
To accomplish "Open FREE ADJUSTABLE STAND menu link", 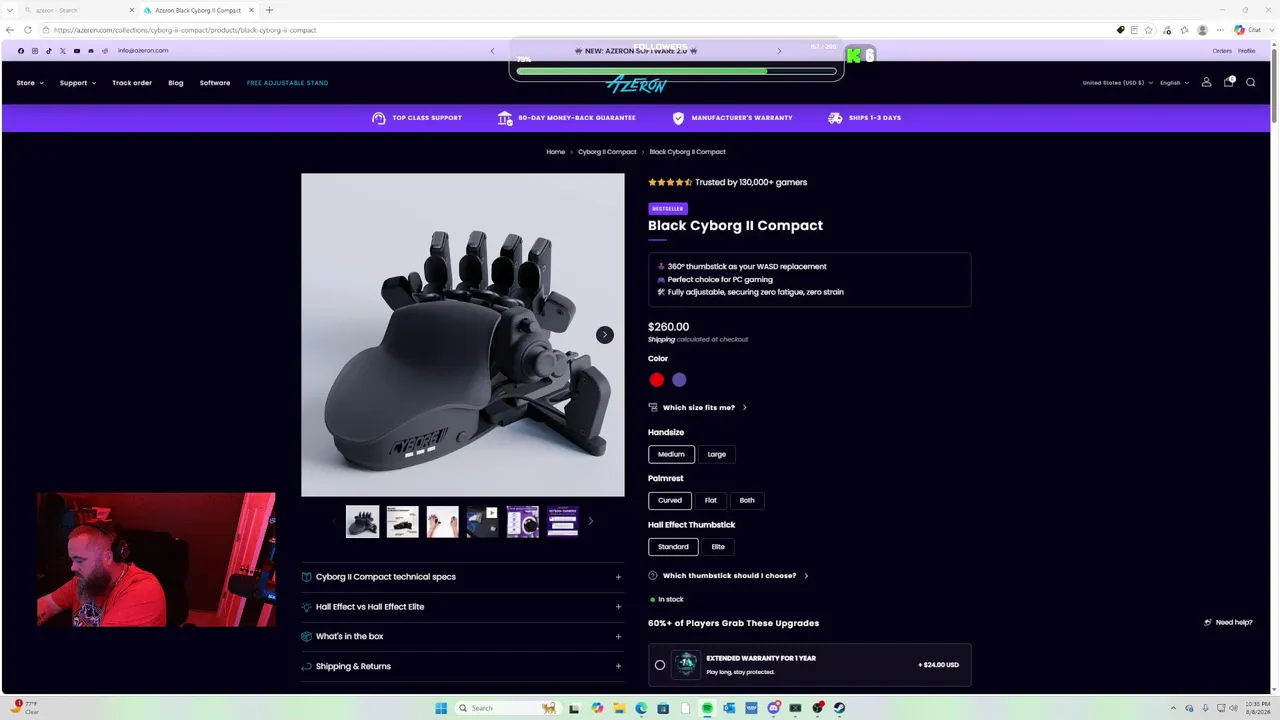I will pyautogui.click(x=287, y=83).
